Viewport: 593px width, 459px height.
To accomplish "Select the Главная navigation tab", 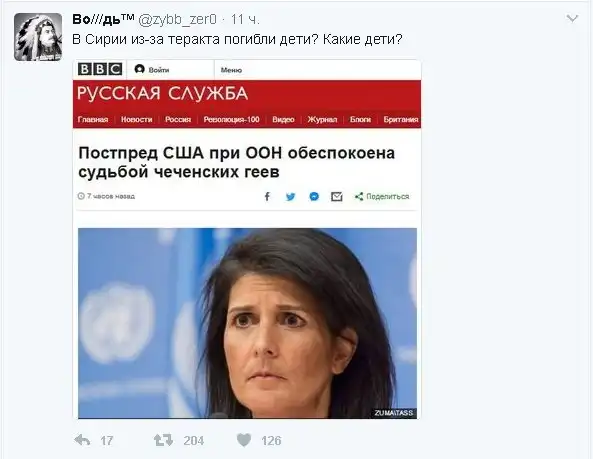I will (x=93, y=119).
